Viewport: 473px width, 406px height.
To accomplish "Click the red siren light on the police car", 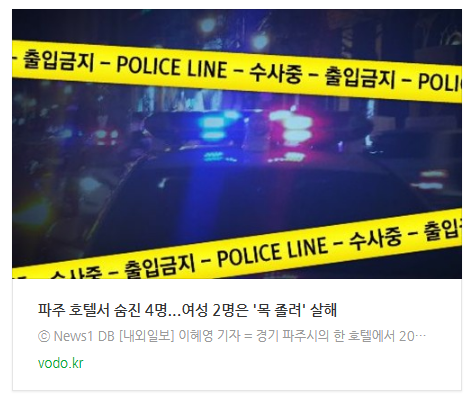I will pyautogui.click(x=292, y=127).
